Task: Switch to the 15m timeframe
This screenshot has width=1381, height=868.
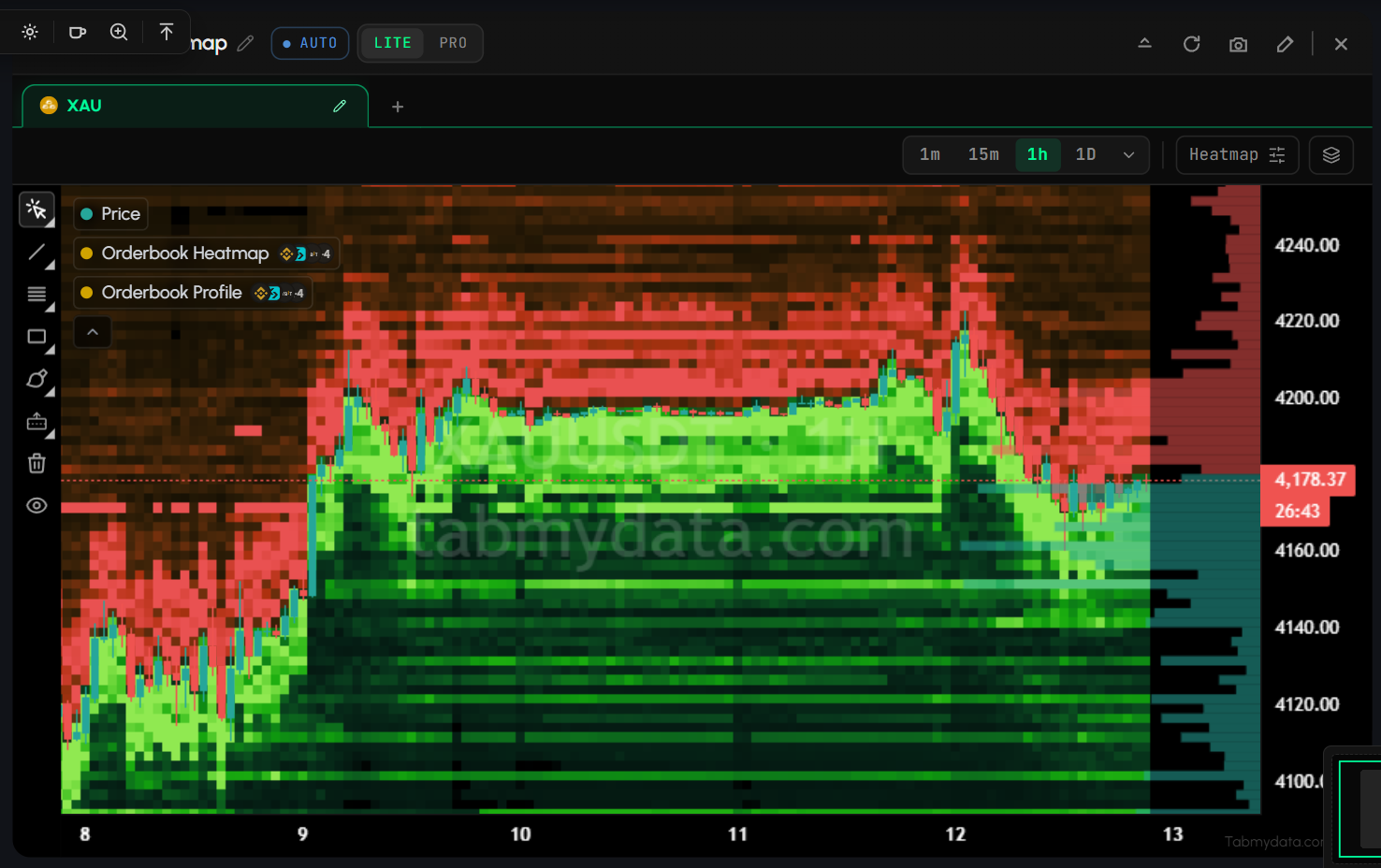Action: 983,155
